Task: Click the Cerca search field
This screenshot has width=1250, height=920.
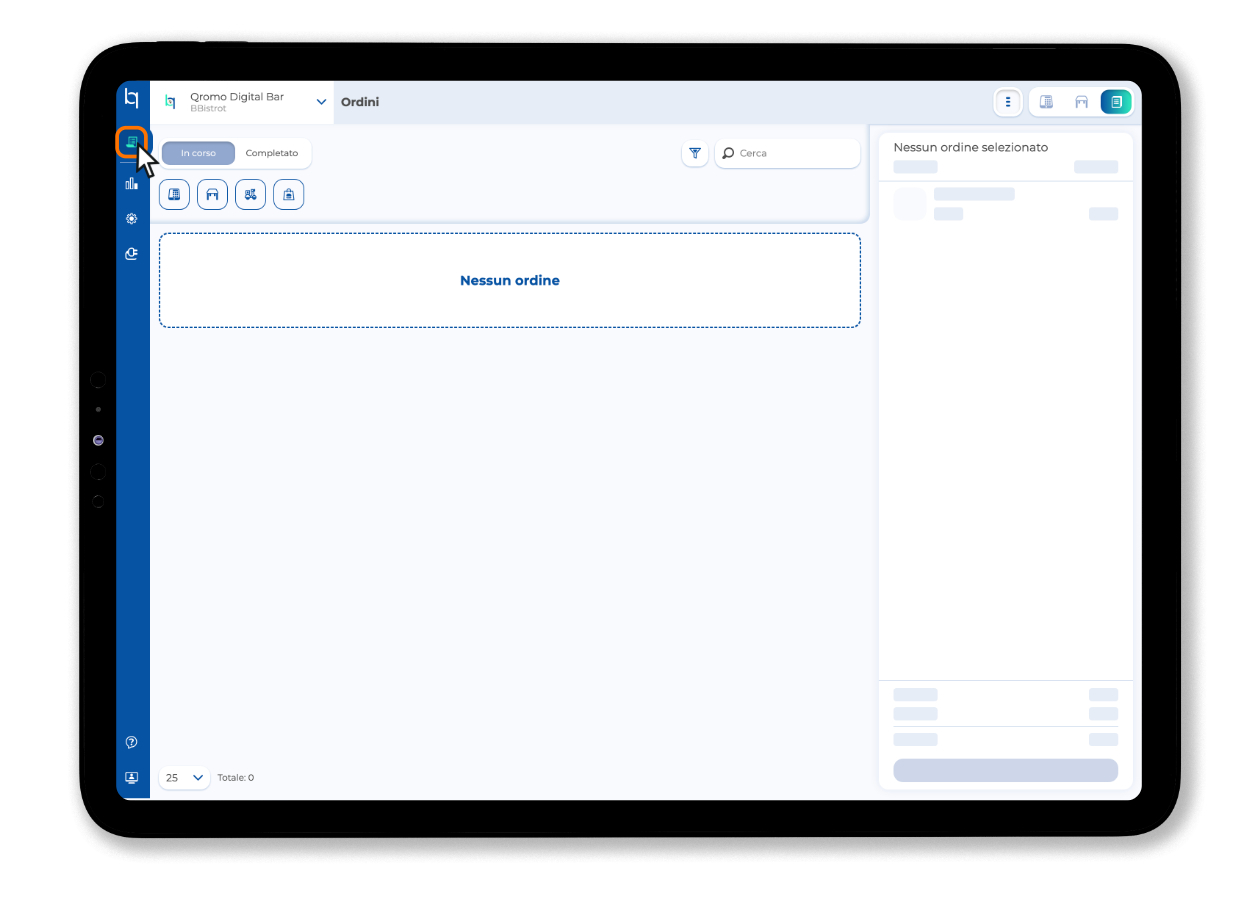Action: point(787,153)
